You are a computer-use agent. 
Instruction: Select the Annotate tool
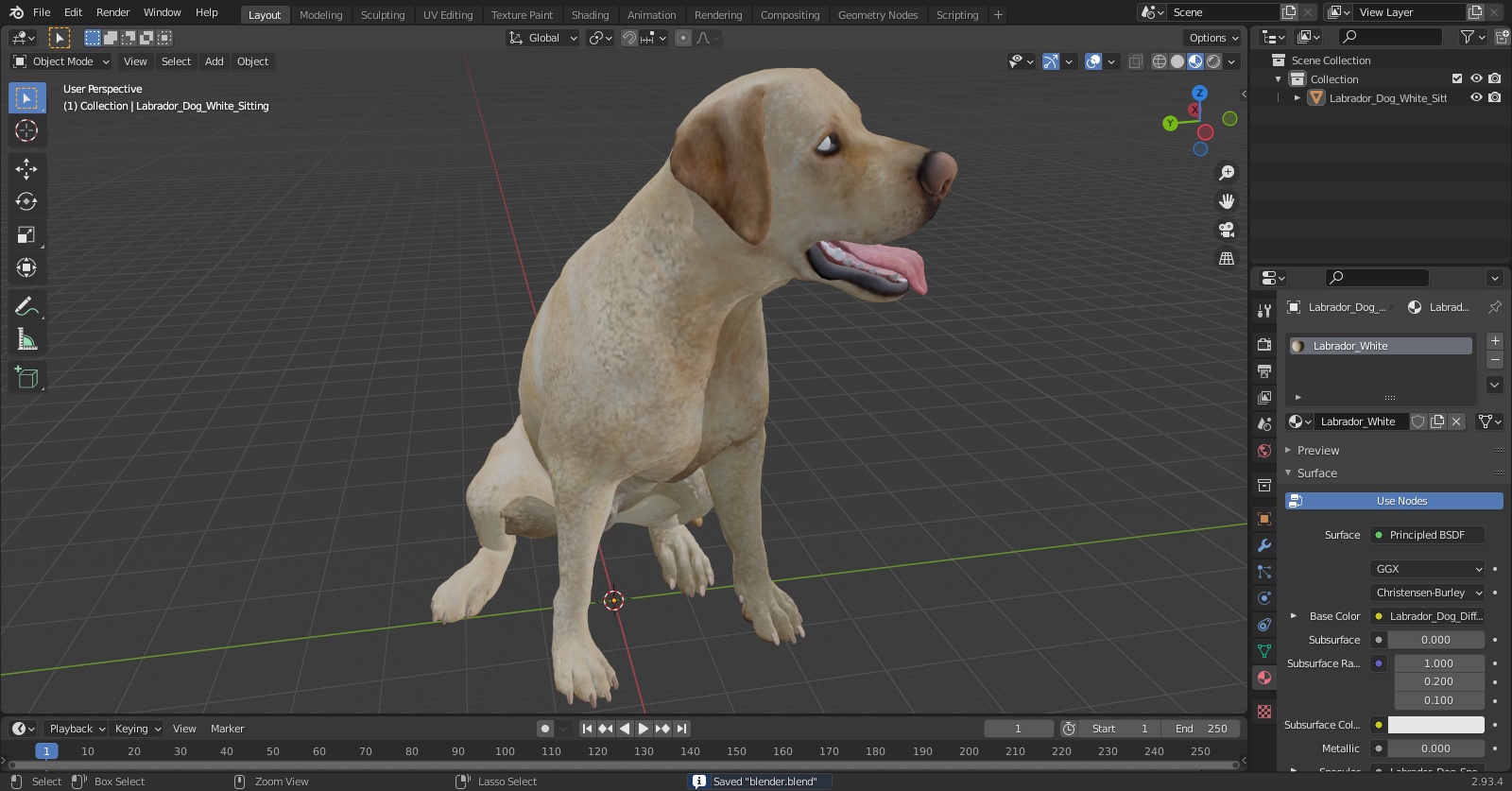tap(26, 306)
